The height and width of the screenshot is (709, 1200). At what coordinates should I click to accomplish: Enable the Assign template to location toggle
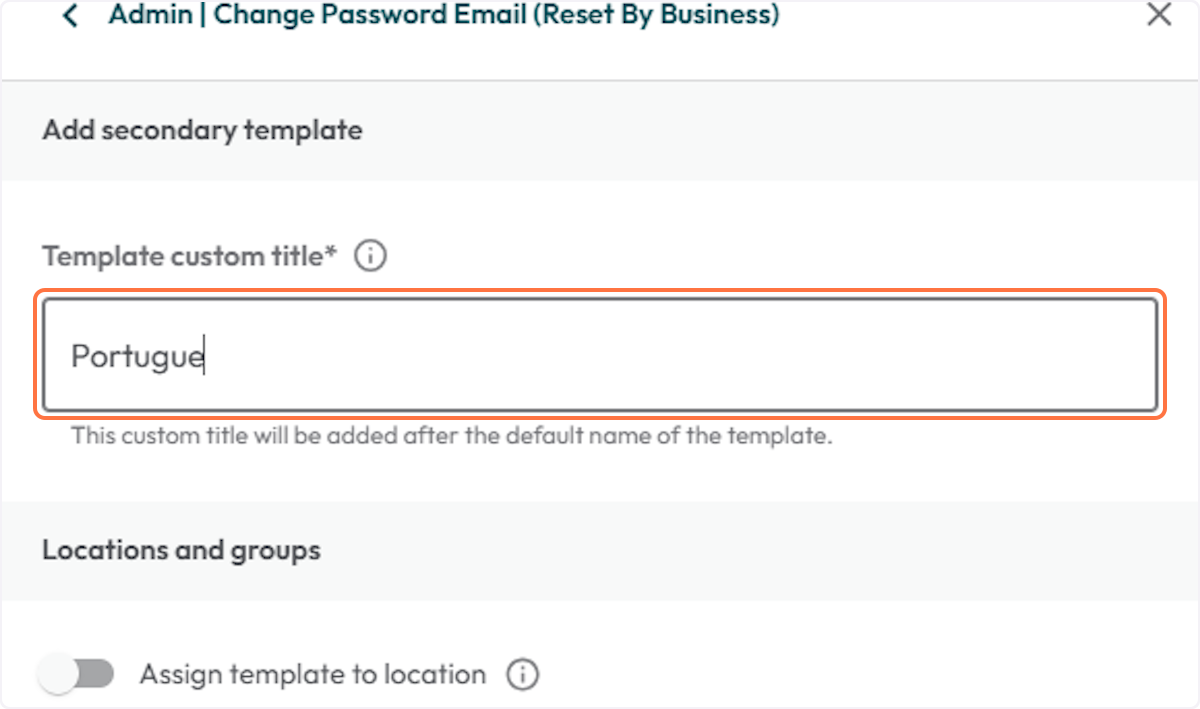[x=76, y=674]
